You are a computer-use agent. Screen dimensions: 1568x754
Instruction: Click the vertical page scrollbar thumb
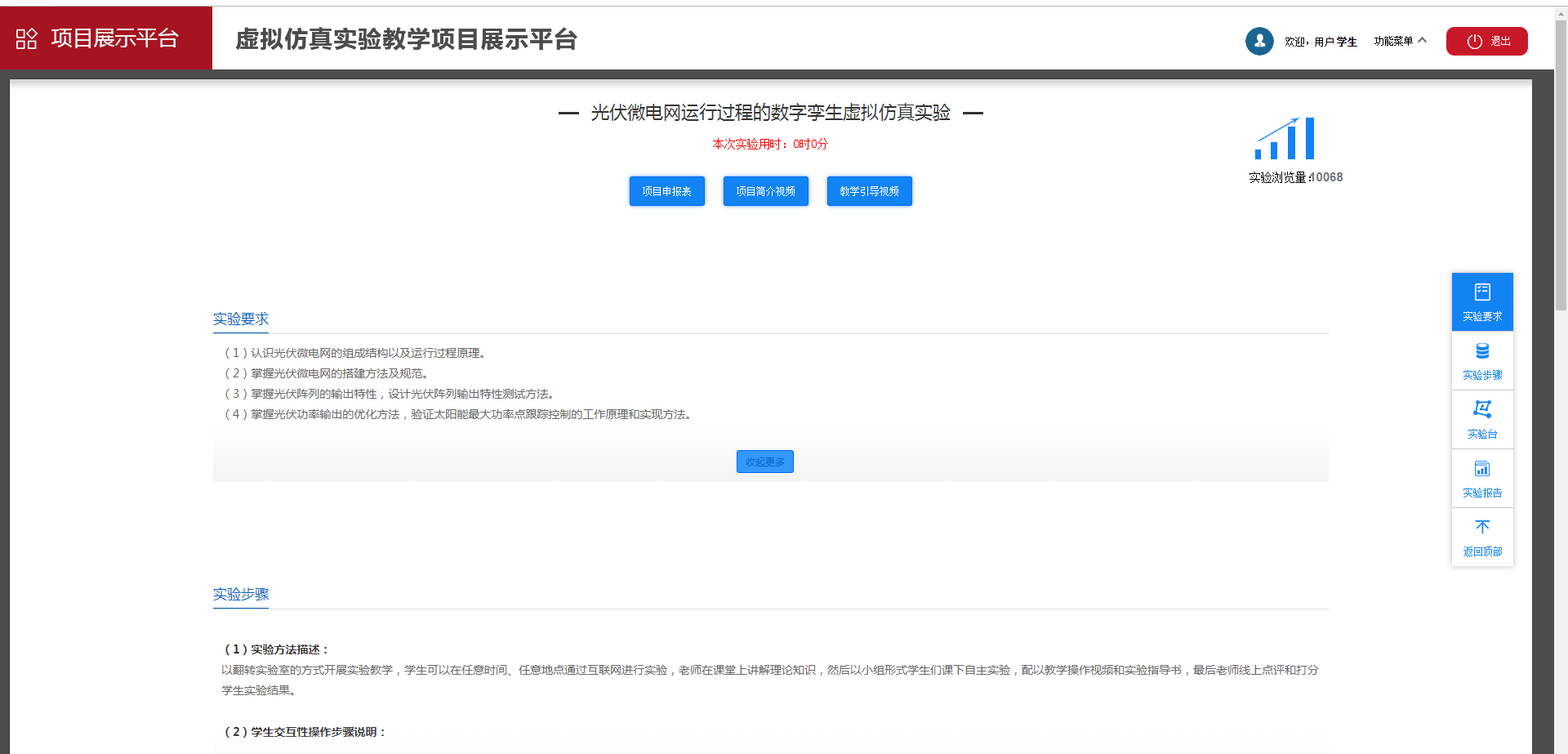1561,163
